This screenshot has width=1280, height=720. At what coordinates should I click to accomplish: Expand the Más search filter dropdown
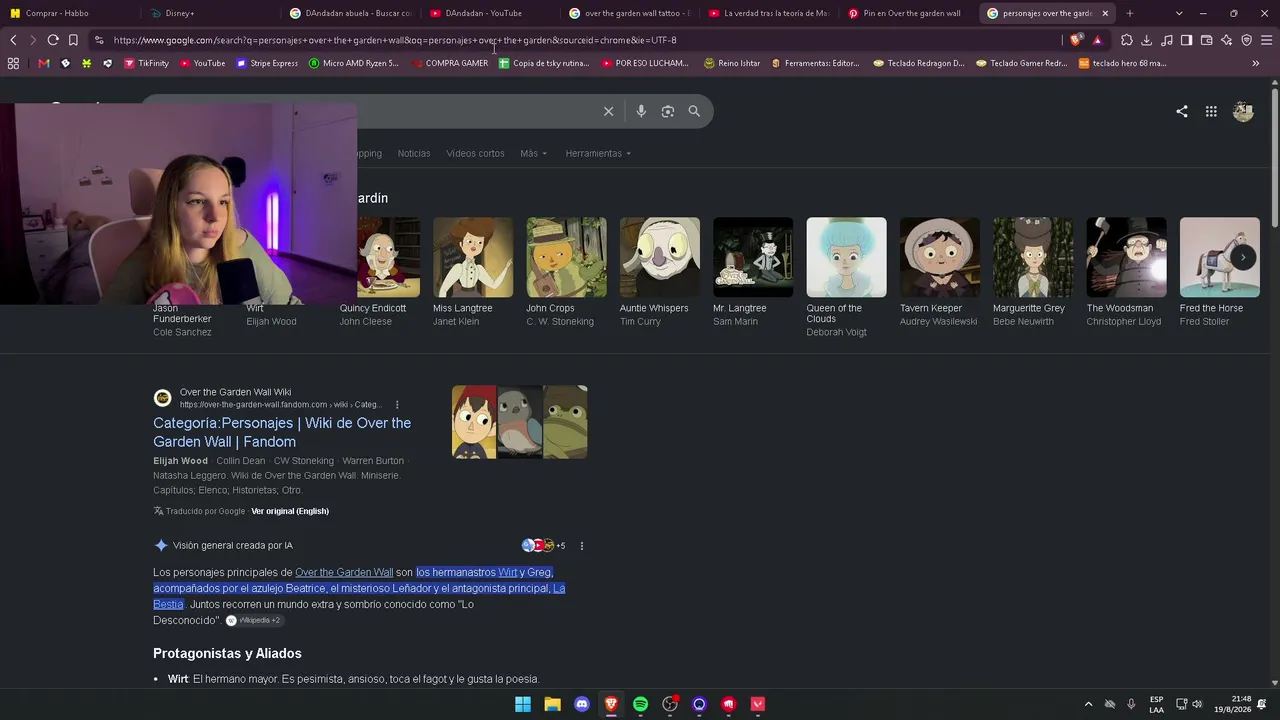point(533,153)
